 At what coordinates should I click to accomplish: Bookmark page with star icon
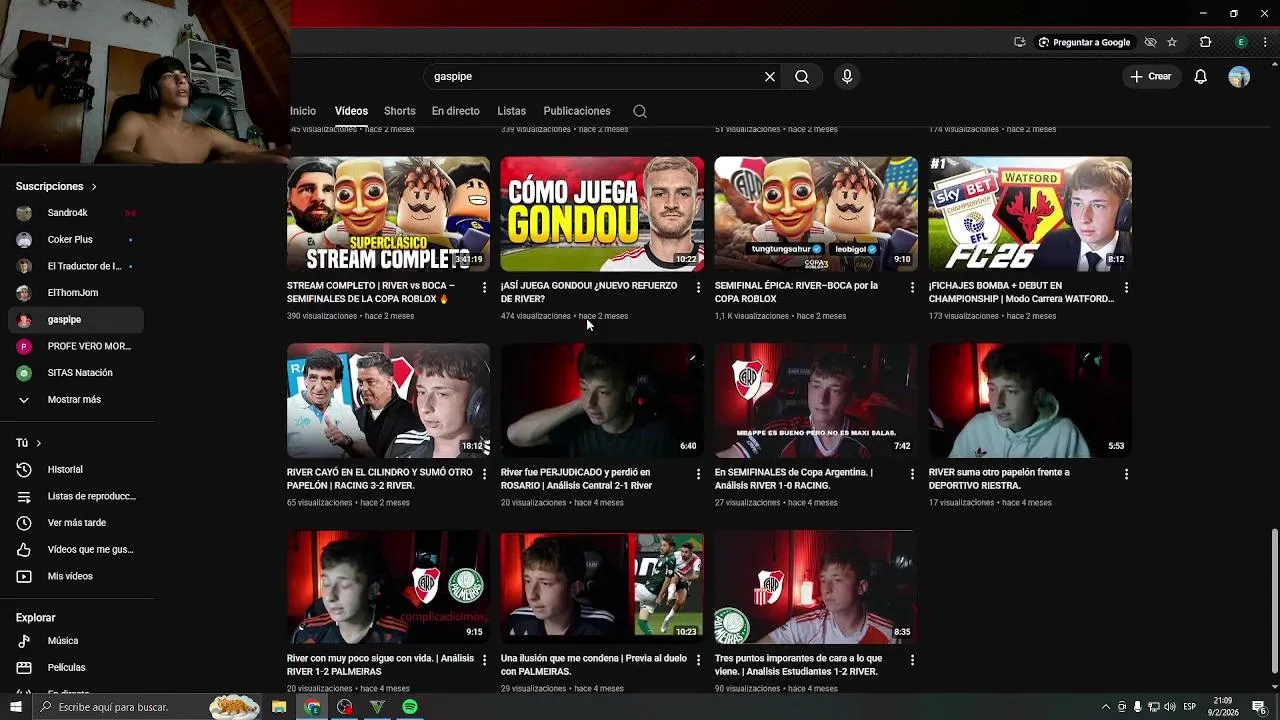pyautogui.click(x=1172, y=42)
